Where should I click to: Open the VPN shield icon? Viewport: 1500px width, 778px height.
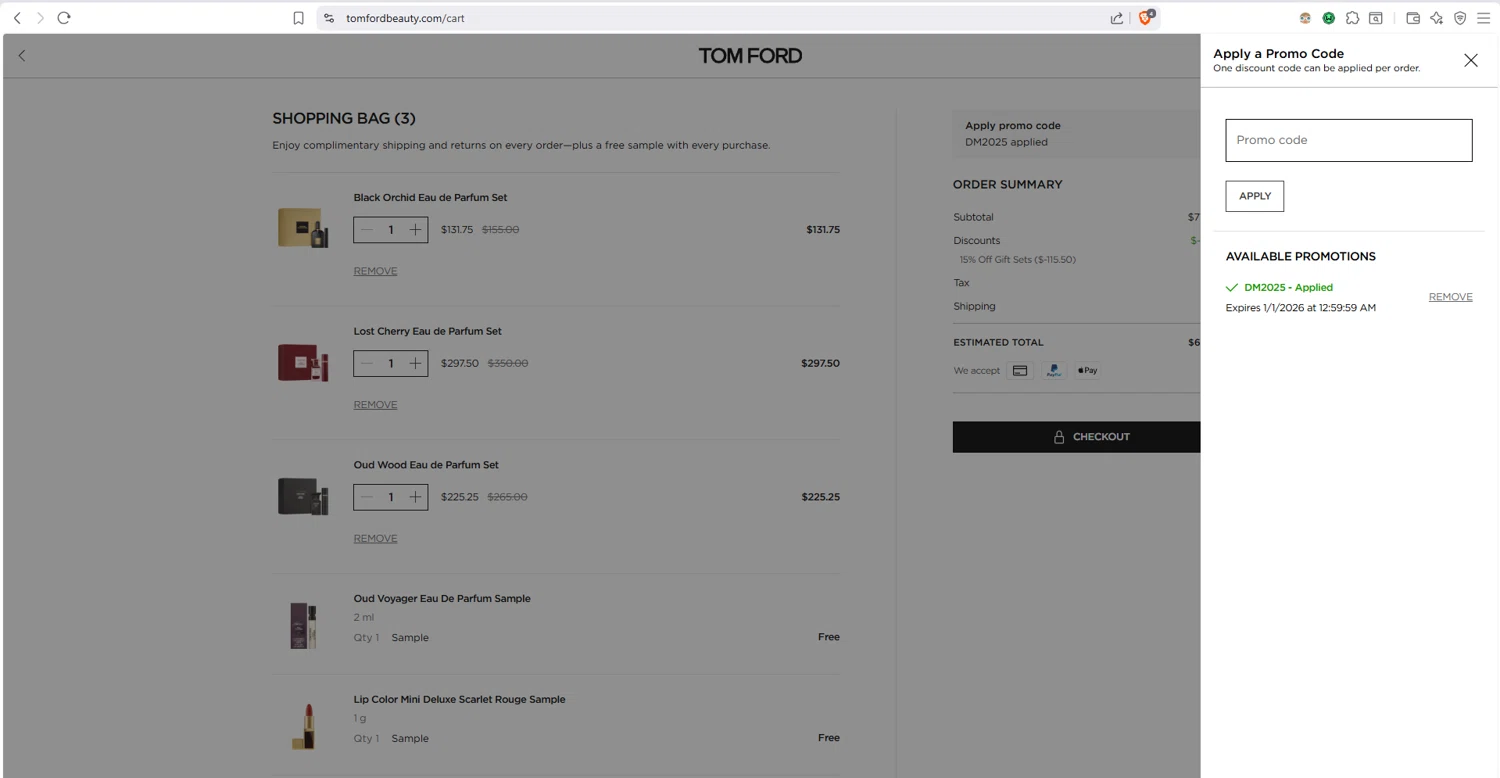1460,18
